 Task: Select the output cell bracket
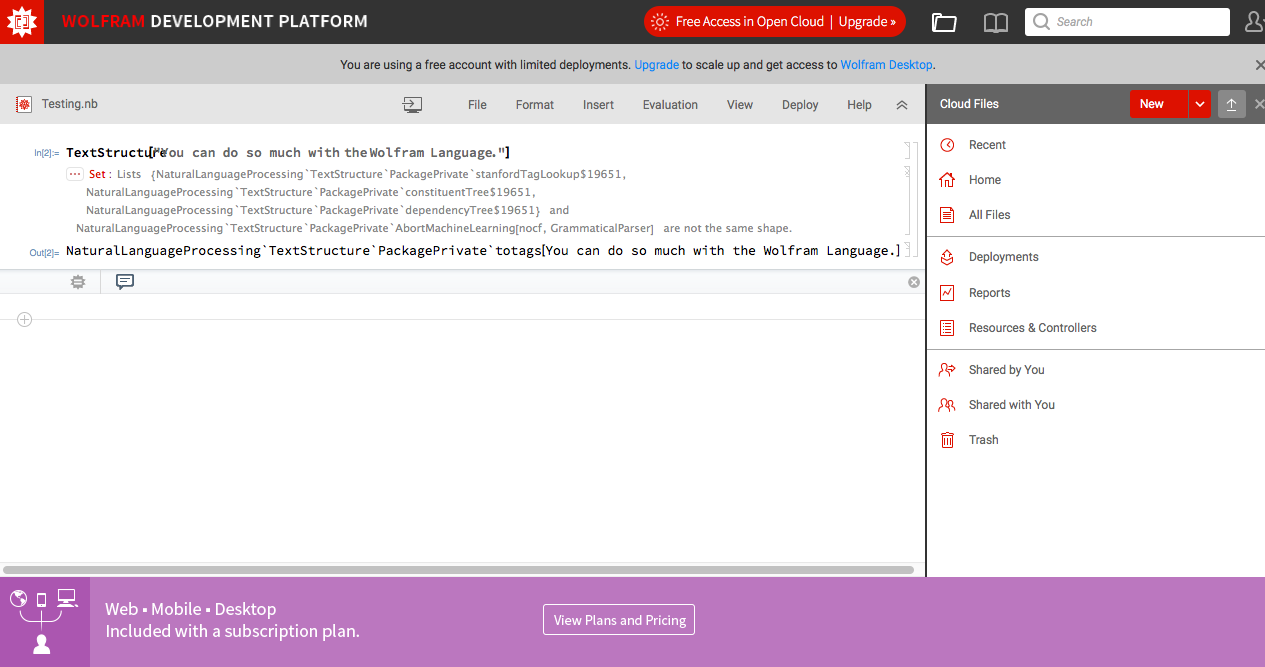tap(908, 250)
